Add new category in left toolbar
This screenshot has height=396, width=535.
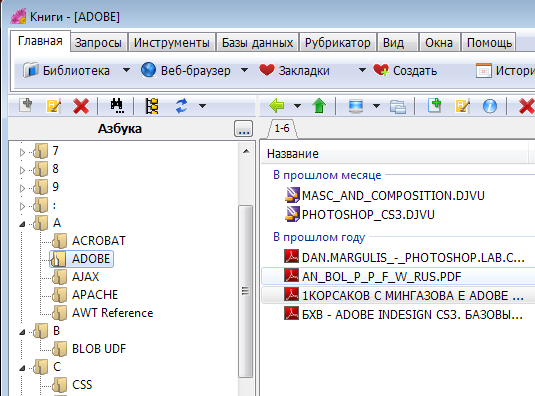point(26,105)
